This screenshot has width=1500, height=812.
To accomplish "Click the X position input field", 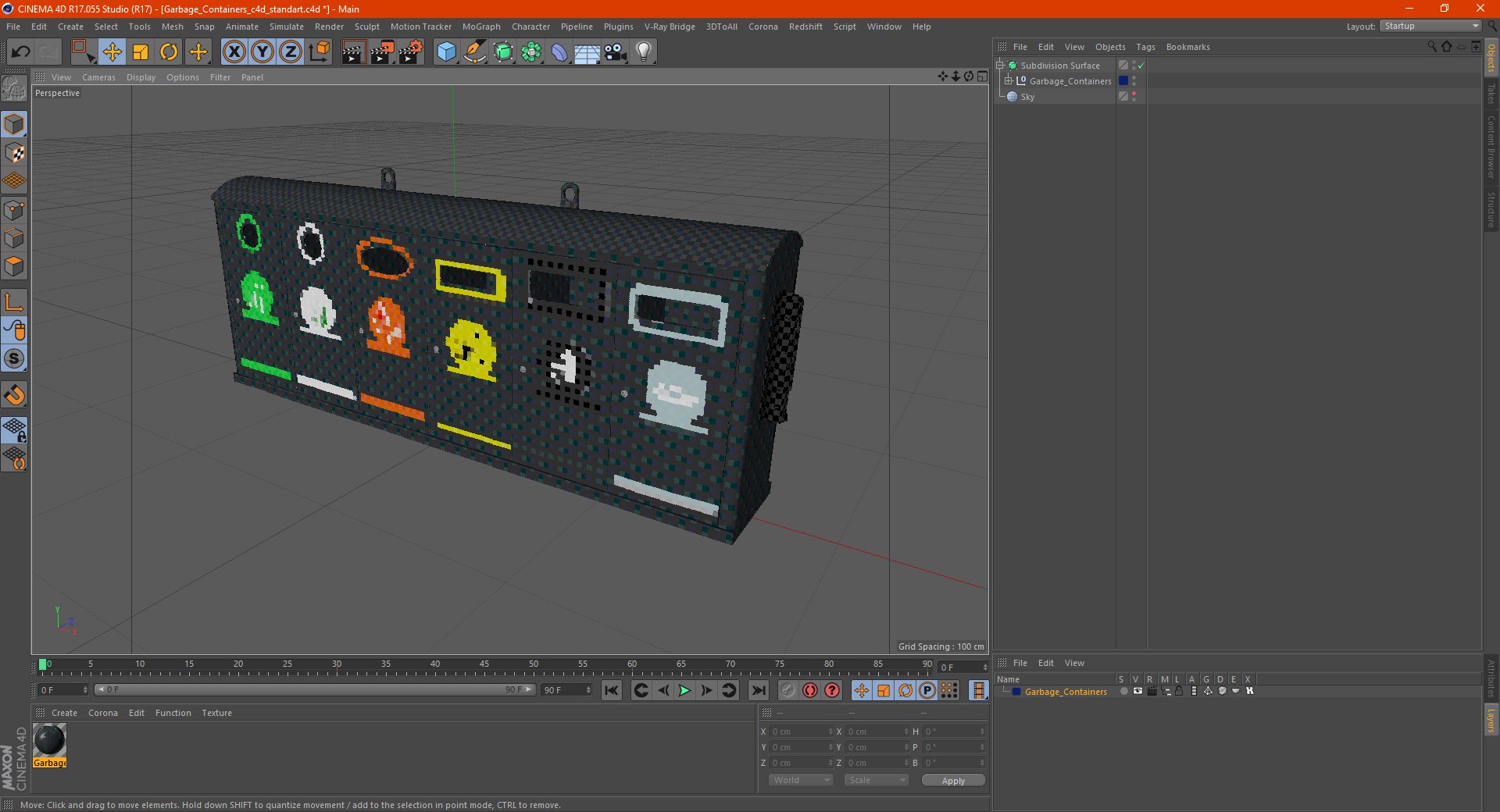I will pyautogui.click(x=801, y=732).
